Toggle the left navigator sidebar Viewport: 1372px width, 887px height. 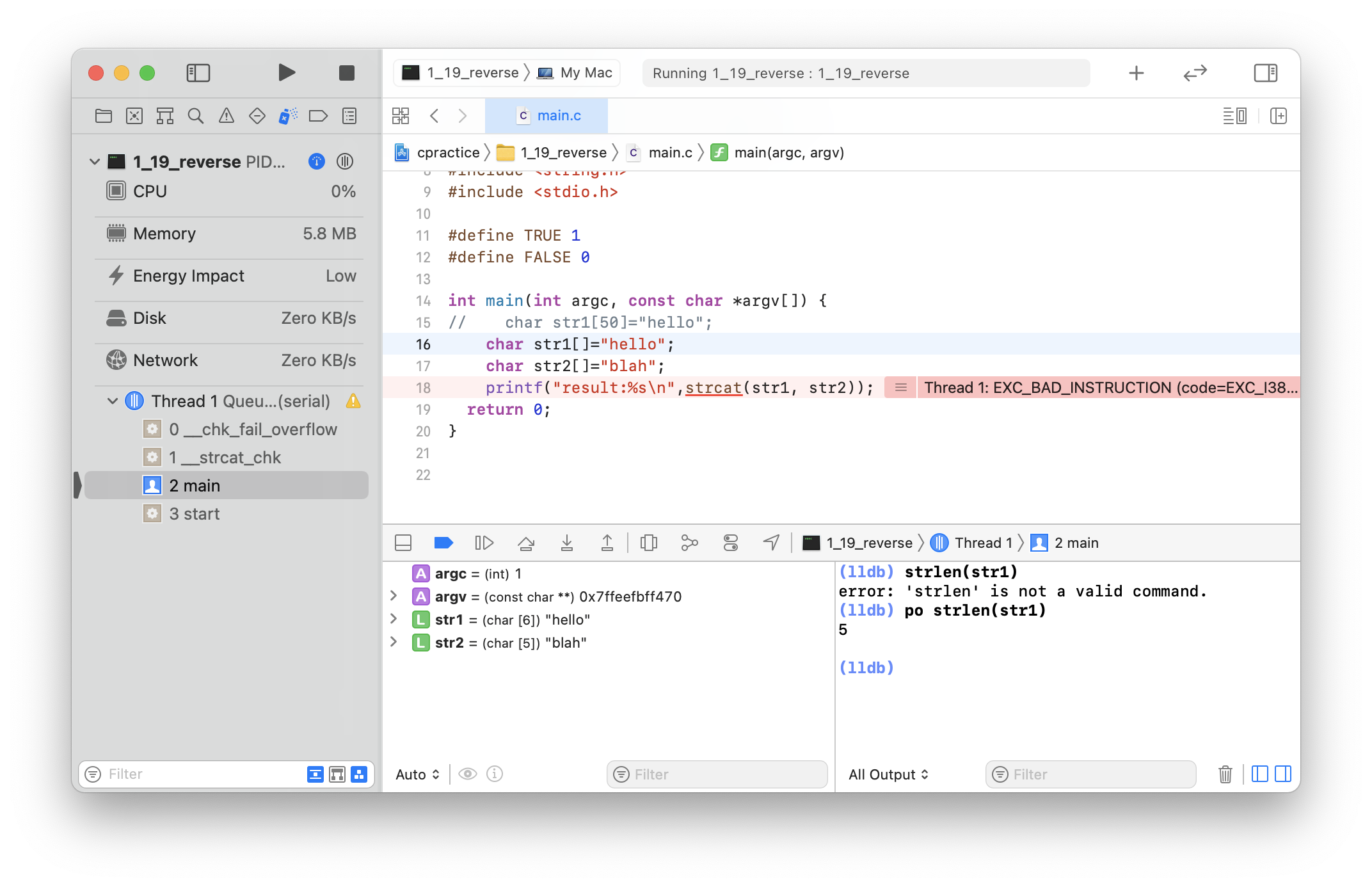click(x=198, y=73)
